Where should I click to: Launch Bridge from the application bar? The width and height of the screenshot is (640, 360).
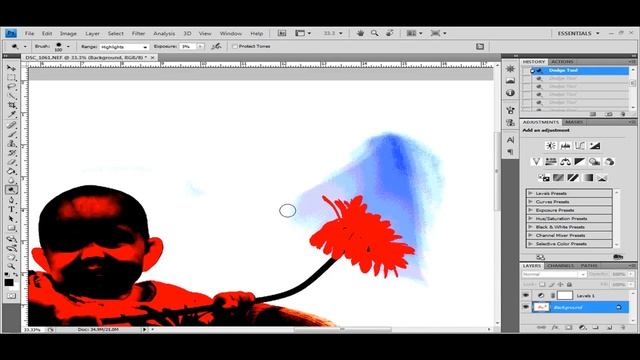point(282,33)
